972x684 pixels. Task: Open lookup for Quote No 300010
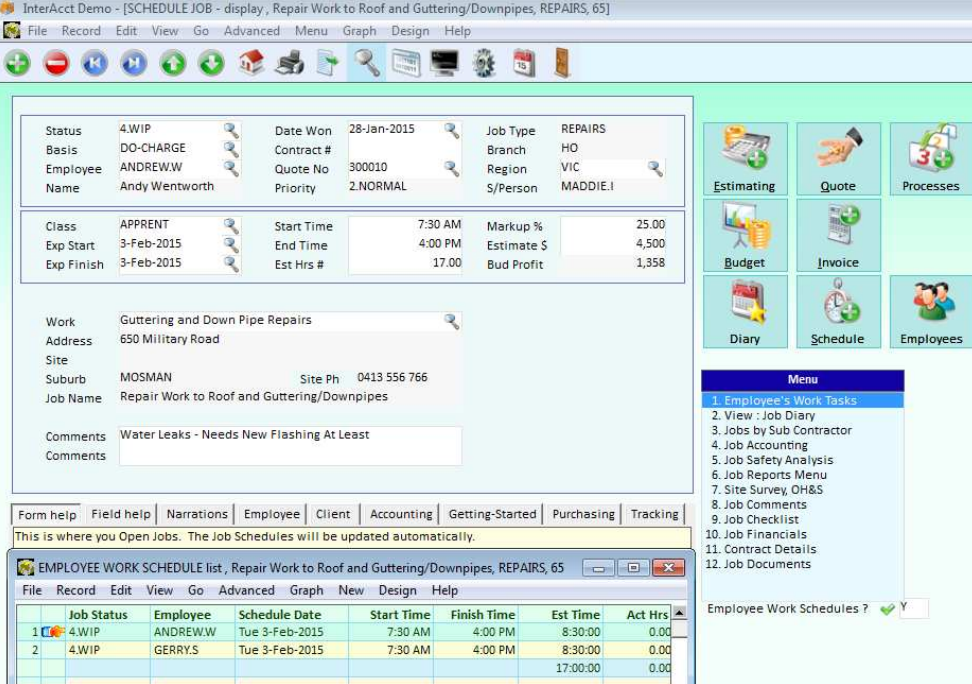click(x=451, y=167)
